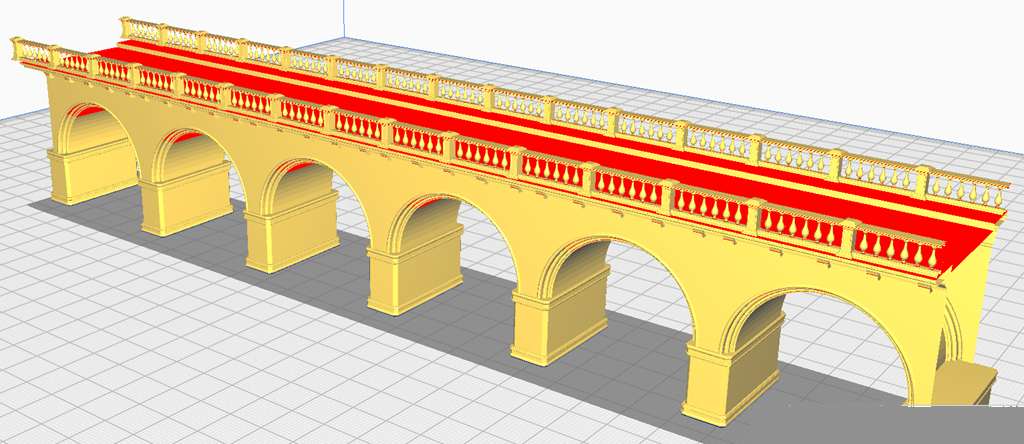This screenshot has width=1024, height=444.
Task: Click inside the rightmost arch opening
Action: point(850,340)
